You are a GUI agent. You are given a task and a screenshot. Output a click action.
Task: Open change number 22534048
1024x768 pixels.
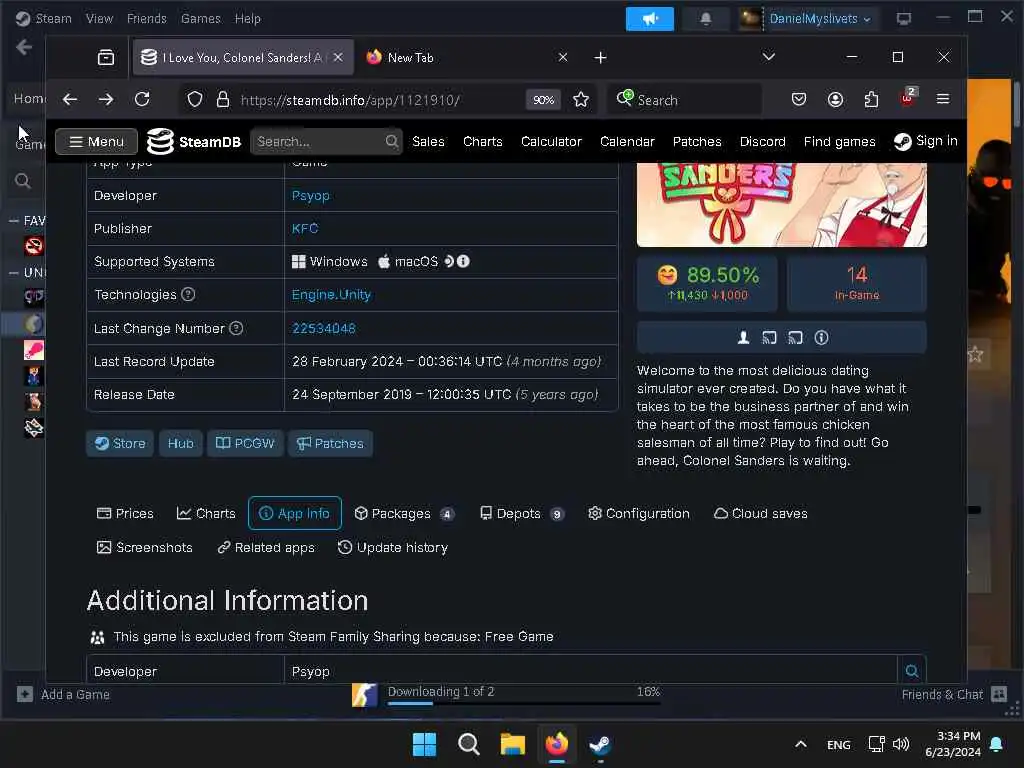324,328
